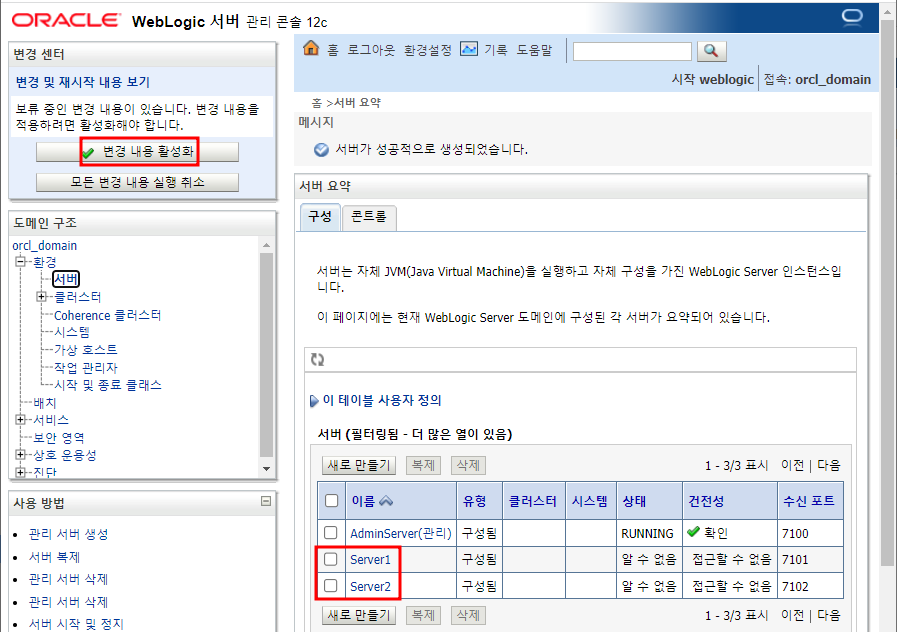Select orcl_domain in the domain tree
Image resolution: width=897 pixels, height=632 pixels.
[45, 245]
